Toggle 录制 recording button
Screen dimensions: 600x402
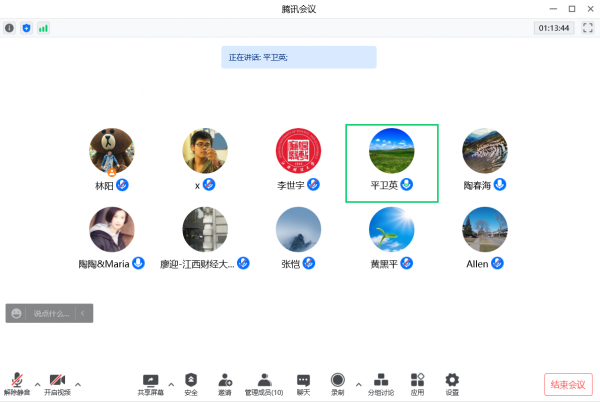coord(338,382)
